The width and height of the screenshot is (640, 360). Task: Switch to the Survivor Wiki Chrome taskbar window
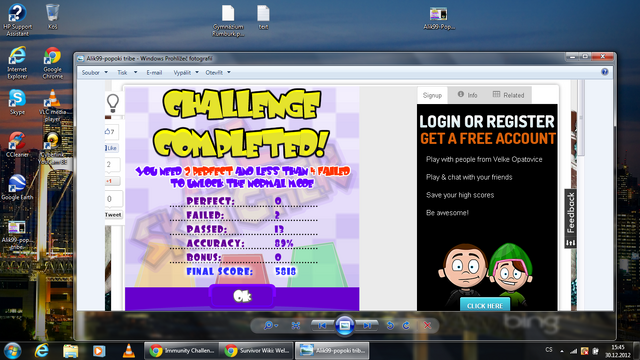tap(256, 351)
